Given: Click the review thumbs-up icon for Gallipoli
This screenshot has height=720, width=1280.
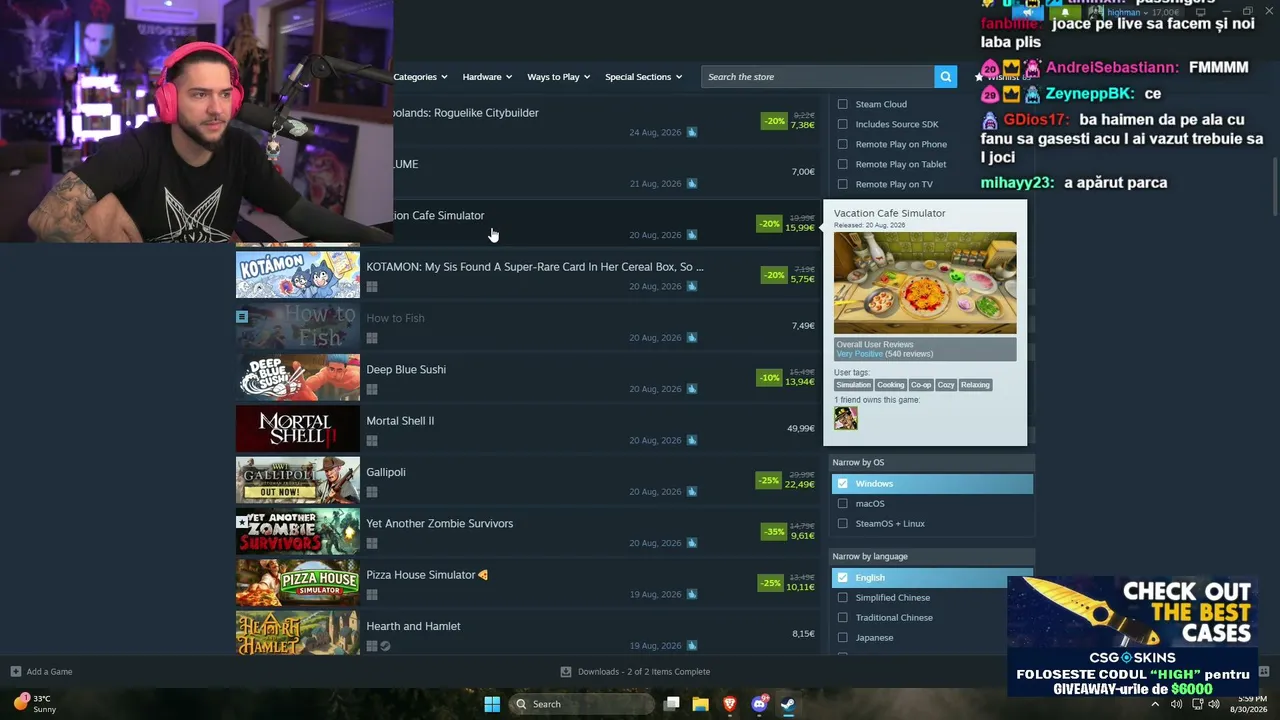Looking at the screenshot, I should click(x=692, y=492).
